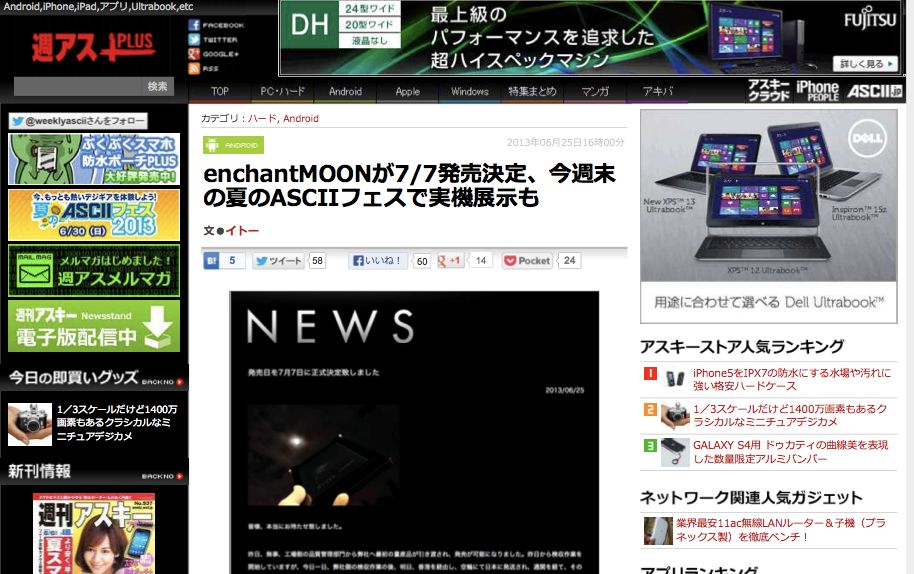The image size is (914, 574).
Task: Click the Hatena bookmark count 5
Action: coord(232,260)
